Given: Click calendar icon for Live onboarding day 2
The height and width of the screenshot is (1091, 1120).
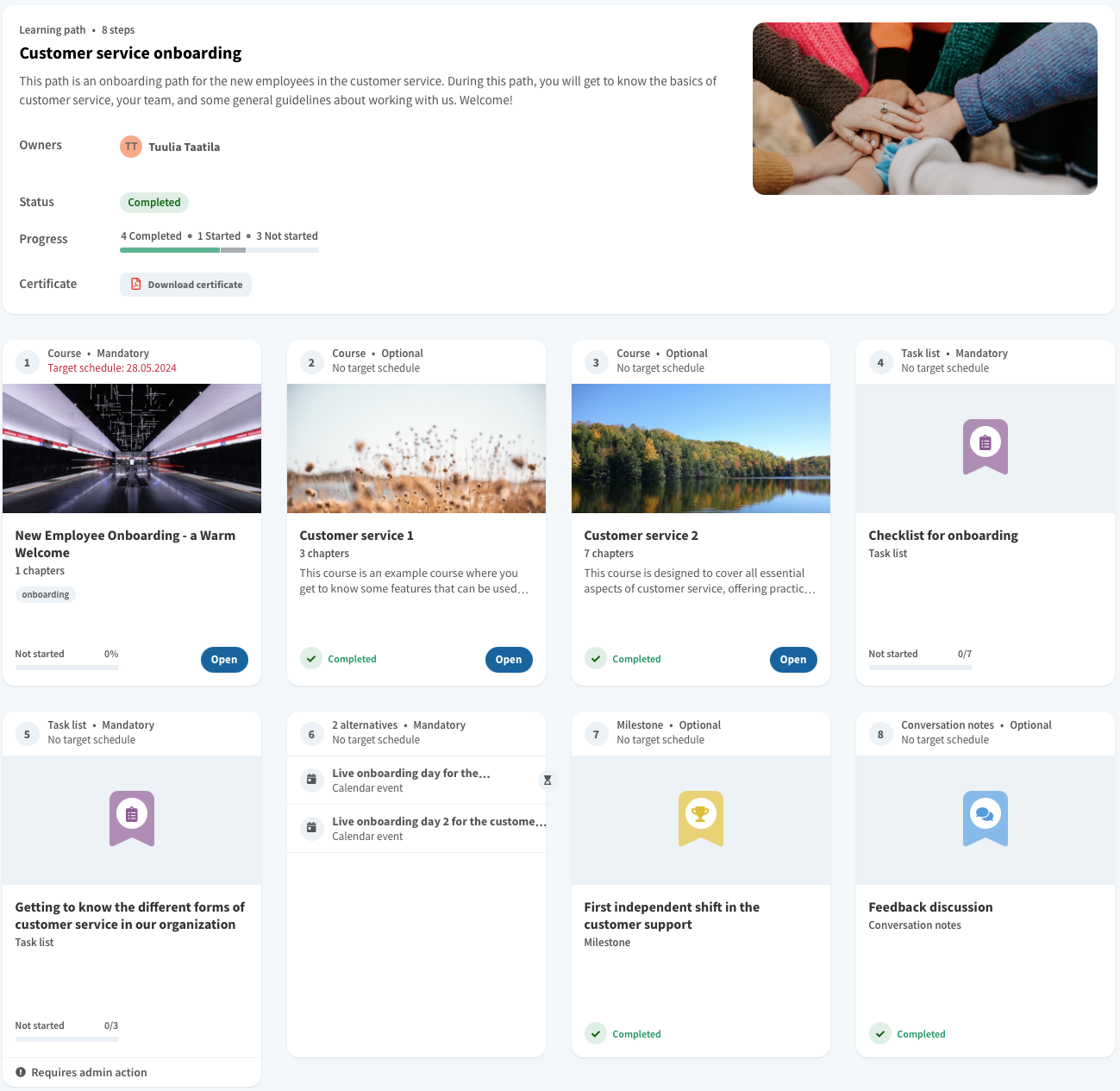Looking at the screenshot, I should [311, 829].
